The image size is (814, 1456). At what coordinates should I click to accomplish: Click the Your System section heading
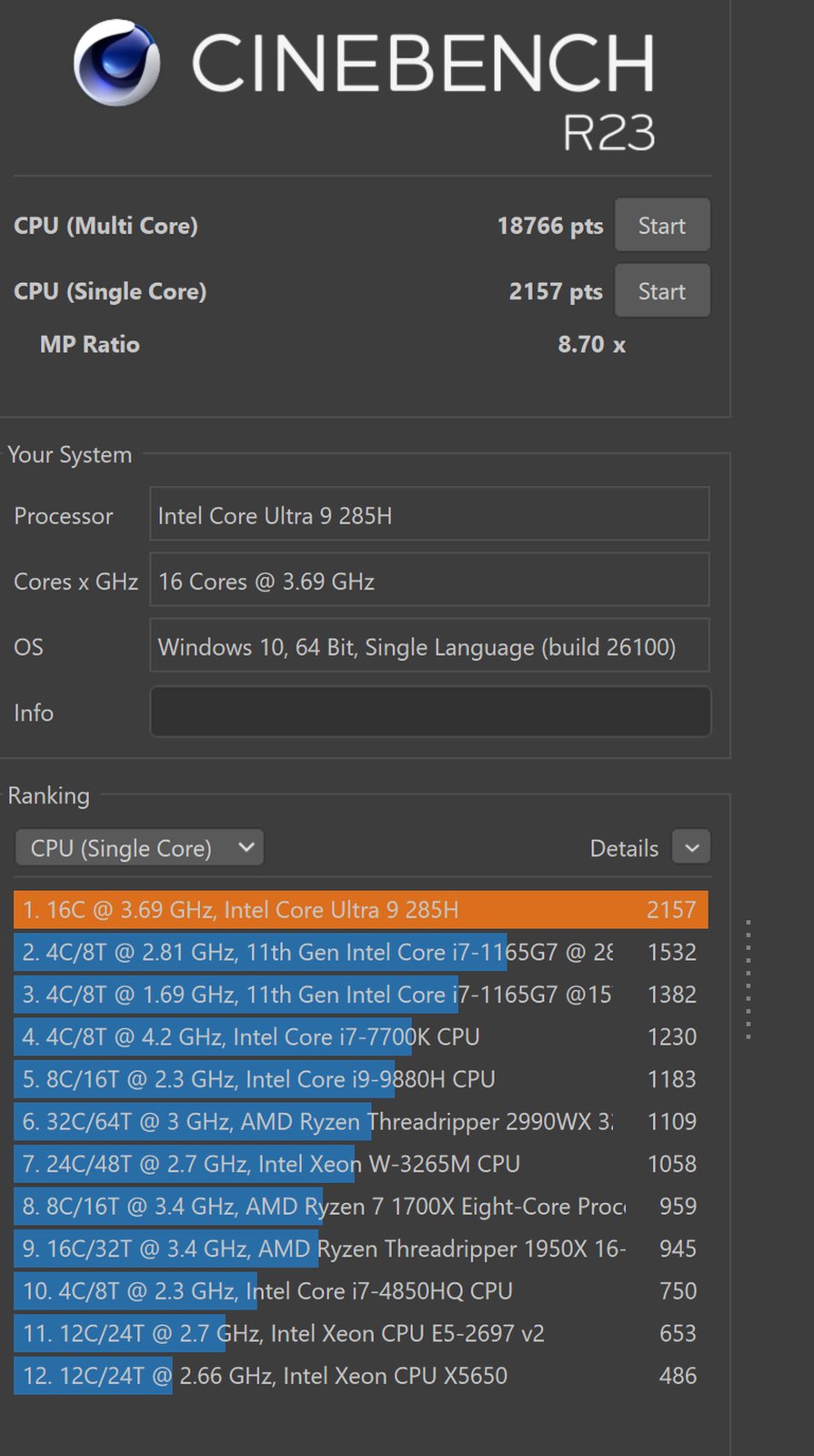pos(70,454)
